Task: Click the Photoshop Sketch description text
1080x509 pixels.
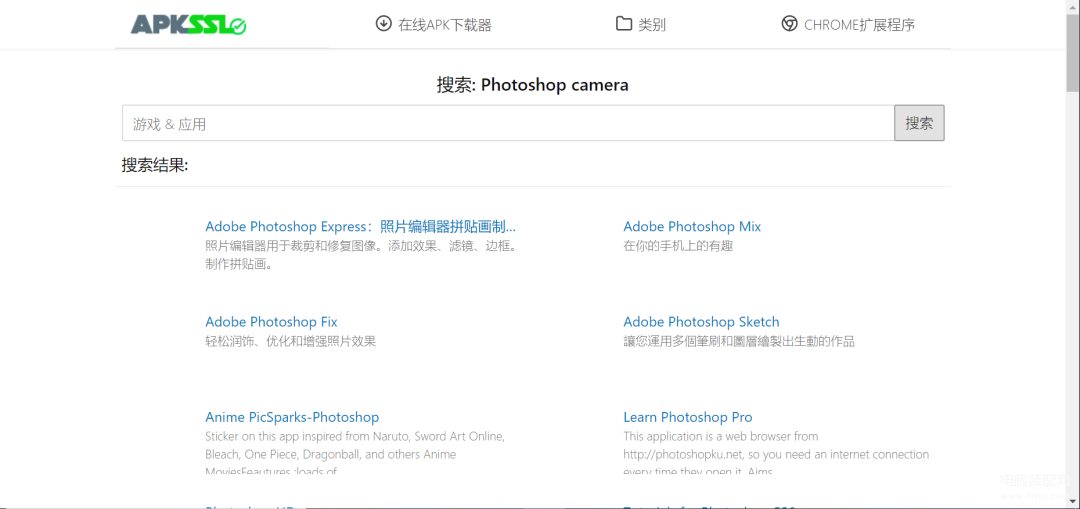Action: 739,341
